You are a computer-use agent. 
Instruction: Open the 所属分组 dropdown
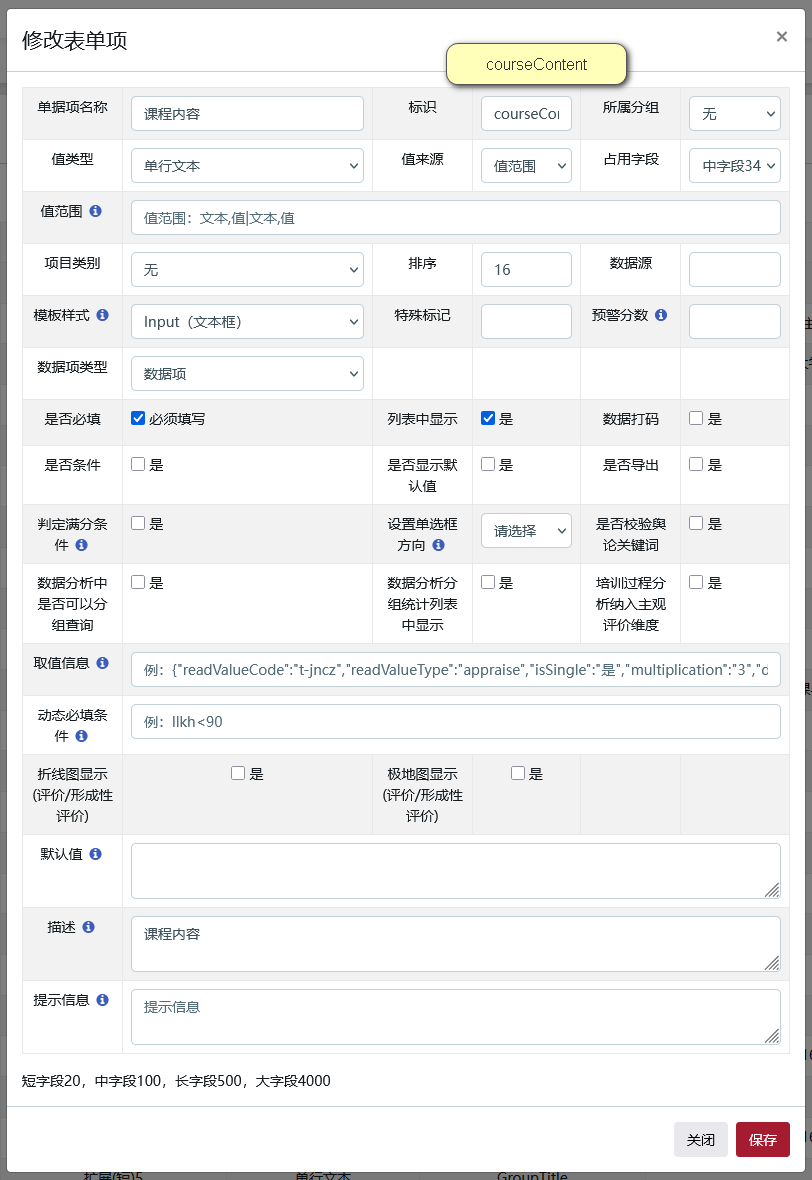click(734, 114)
